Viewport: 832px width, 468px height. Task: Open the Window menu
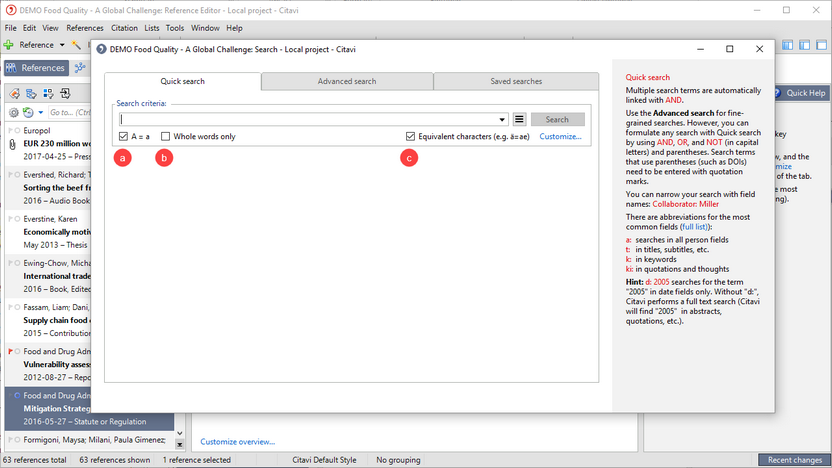click(205, 28)
